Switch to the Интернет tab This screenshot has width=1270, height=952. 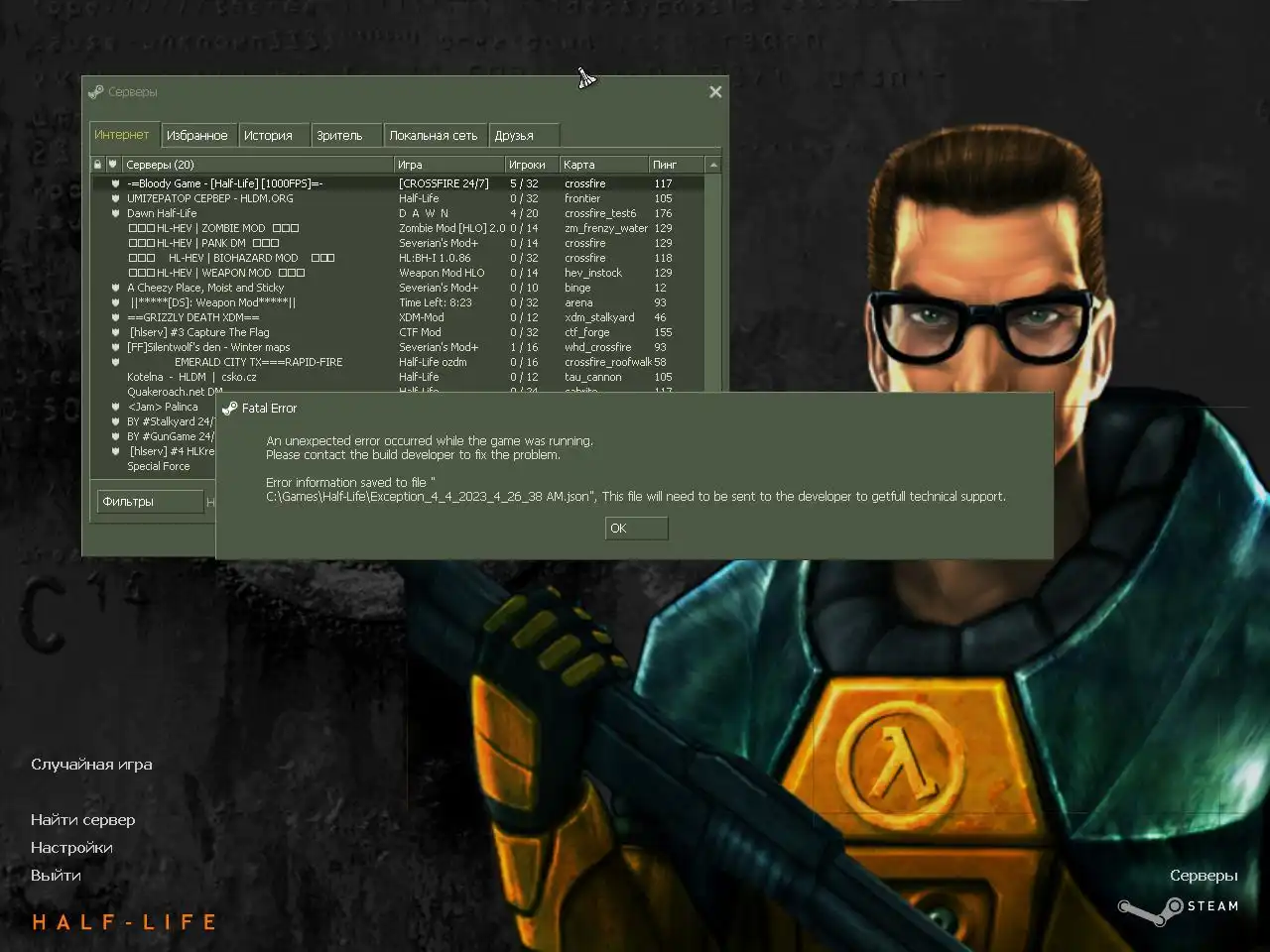pos(122,135)
